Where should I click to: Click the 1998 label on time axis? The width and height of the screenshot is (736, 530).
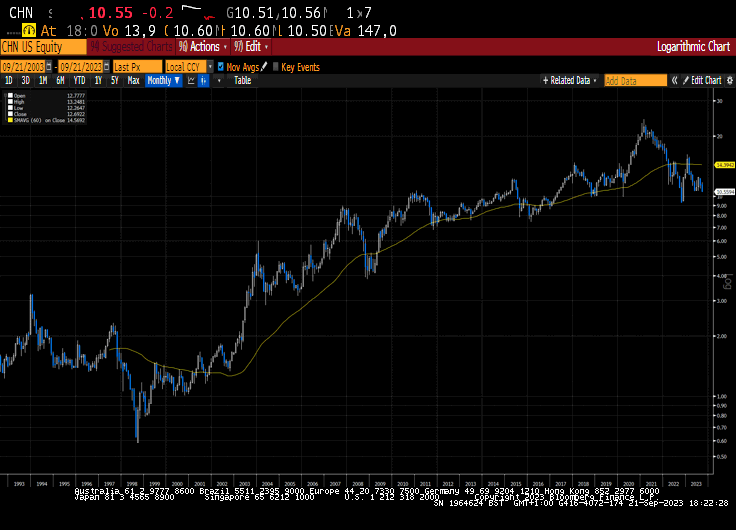click(x=132, y=484)
